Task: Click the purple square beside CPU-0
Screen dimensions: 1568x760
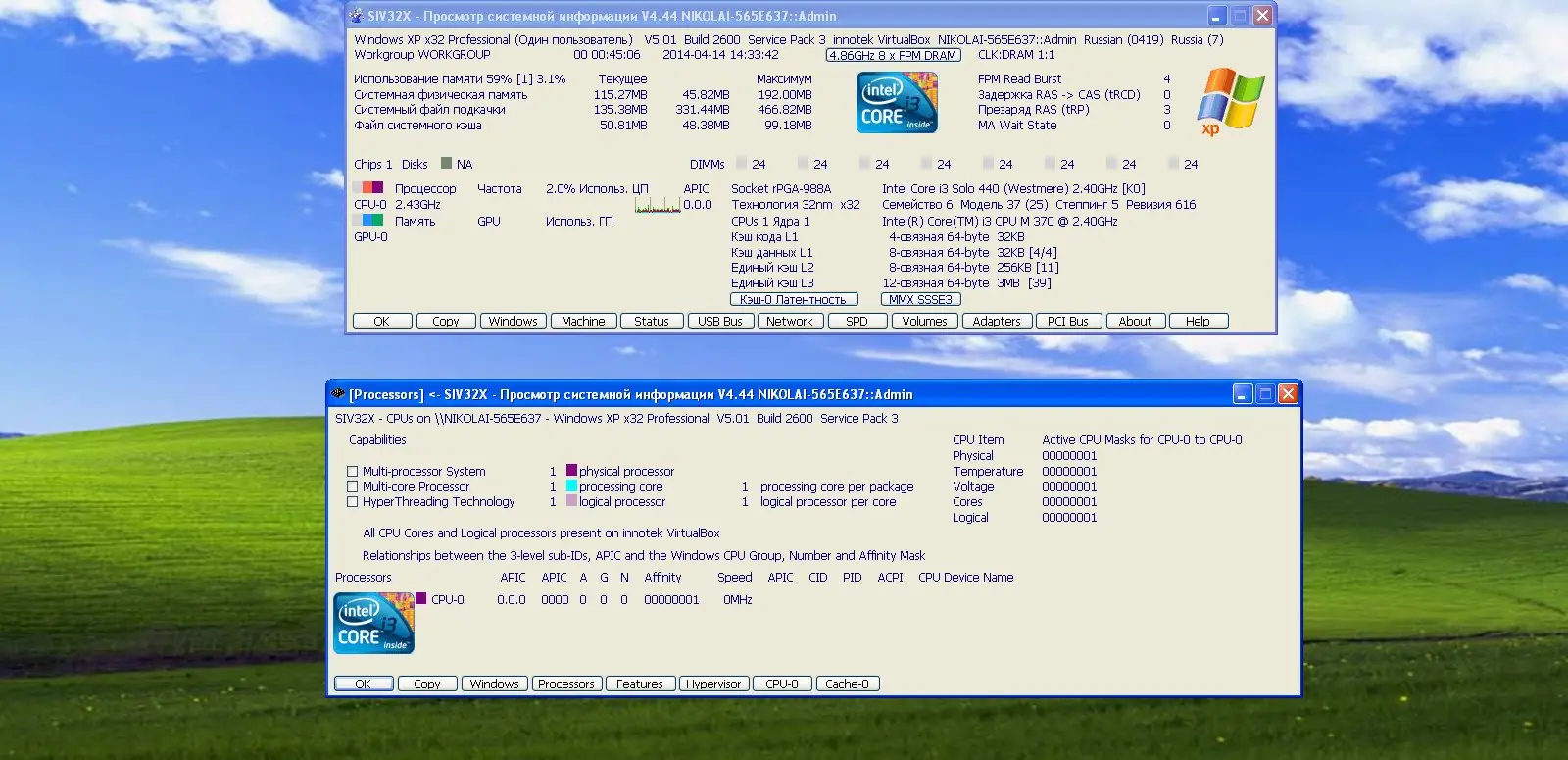Action: tap(421, 599)
